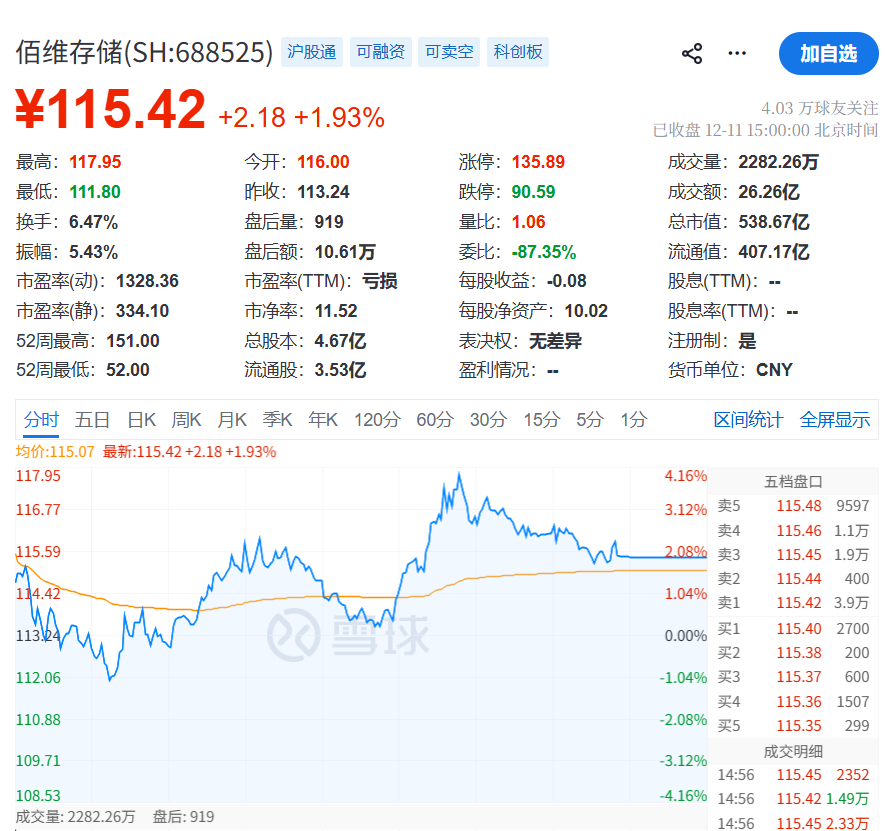Click the 沪股通 tag
The height and width of the screenshot is (831, 885).
pos(312,52)
